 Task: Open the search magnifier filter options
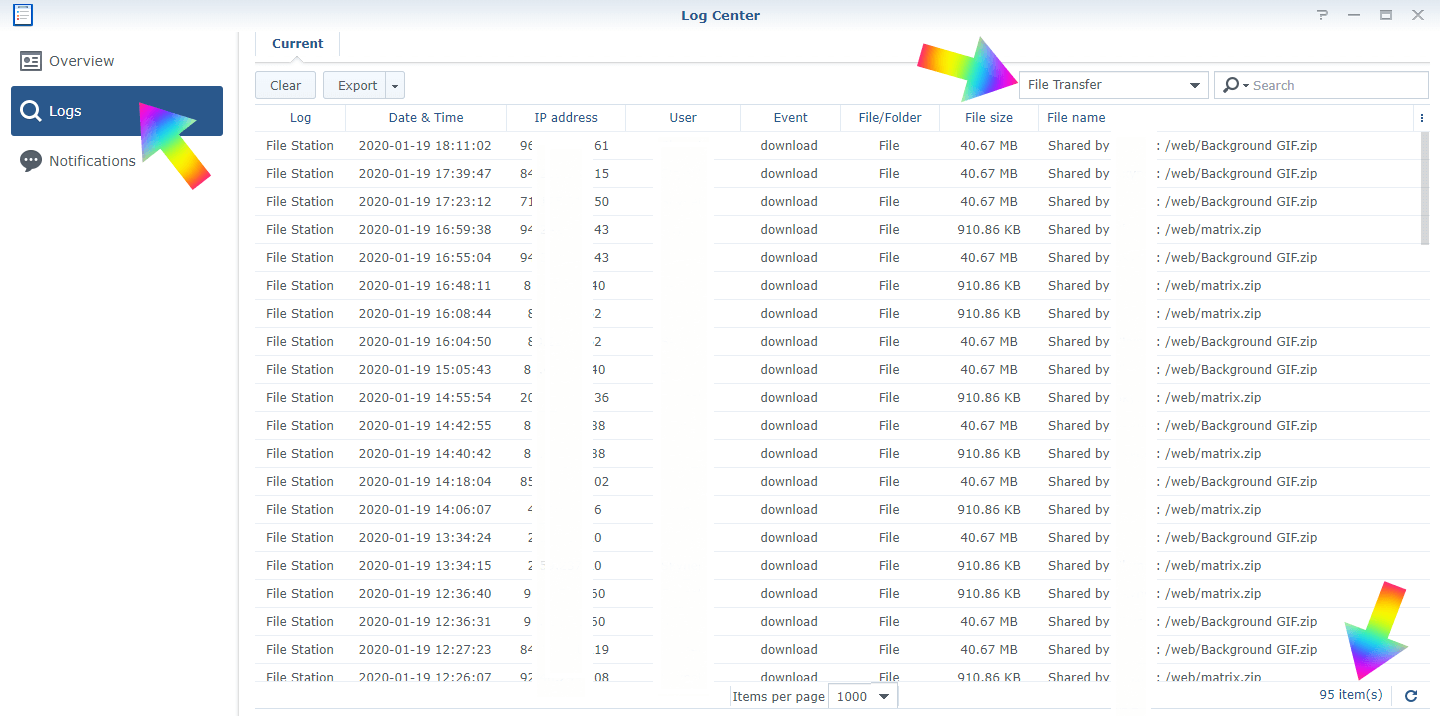click(1235, 85)
